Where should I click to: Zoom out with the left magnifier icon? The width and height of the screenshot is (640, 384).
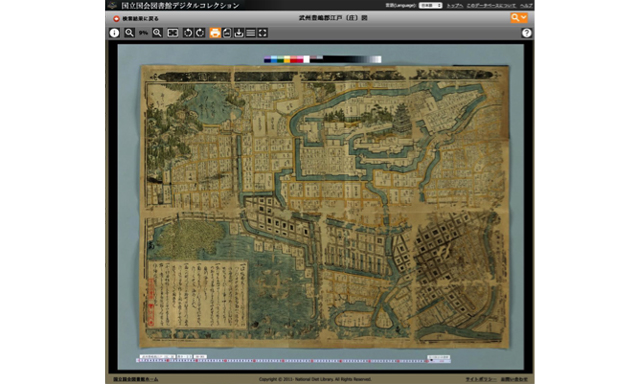click(x=129, y=33)
